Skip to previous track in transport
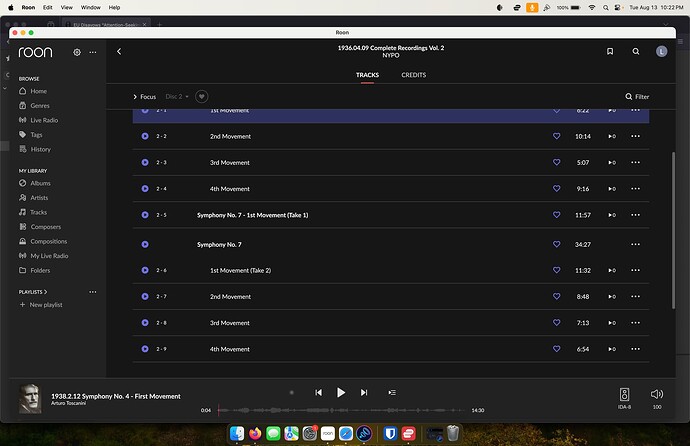The height and width of the screenshot is (446, 690). (x=319, y=392)
